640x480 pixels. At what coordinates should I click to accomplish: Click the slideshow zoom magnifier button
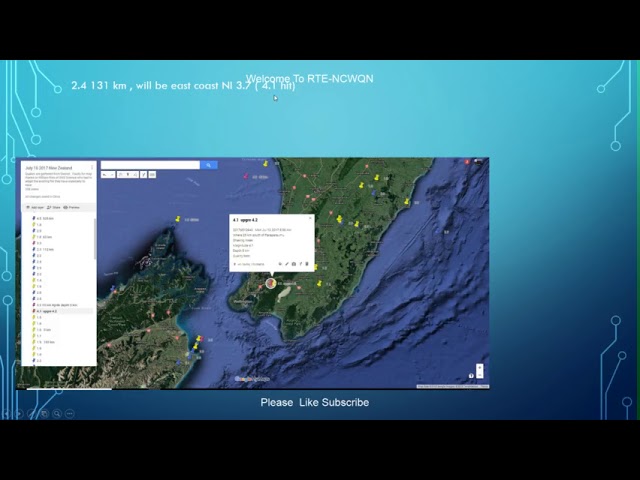[x=57, y=413]
